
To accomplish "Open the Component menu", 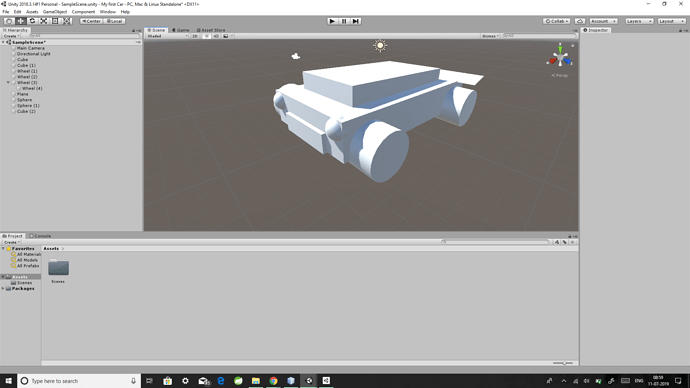I will click(83, 12).
